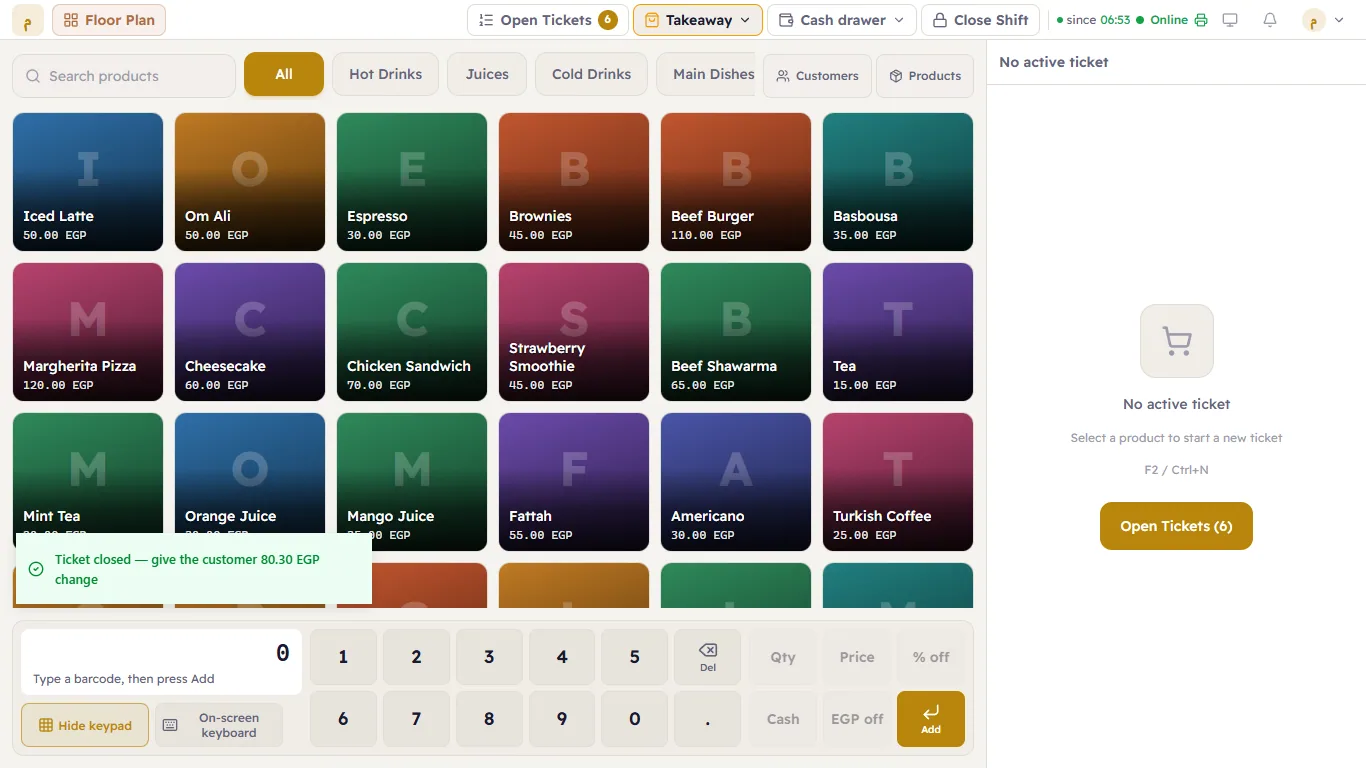The image size is (1366, 768).
Task: Click the Add enter-arrow key
Action: tap(930, 719)
